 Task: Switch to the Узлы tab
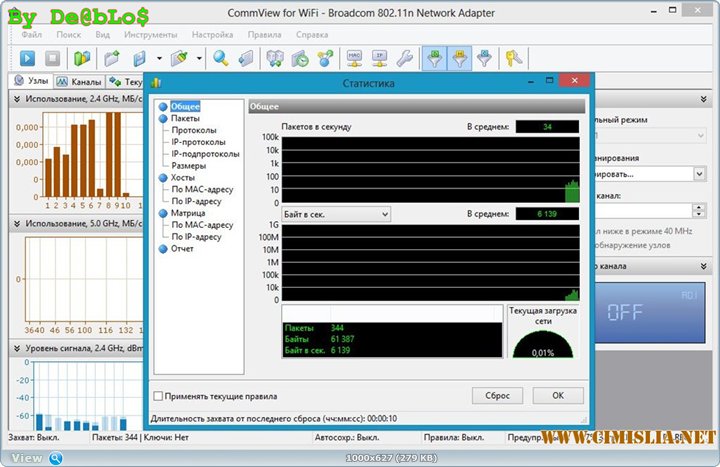click(31, 81)
